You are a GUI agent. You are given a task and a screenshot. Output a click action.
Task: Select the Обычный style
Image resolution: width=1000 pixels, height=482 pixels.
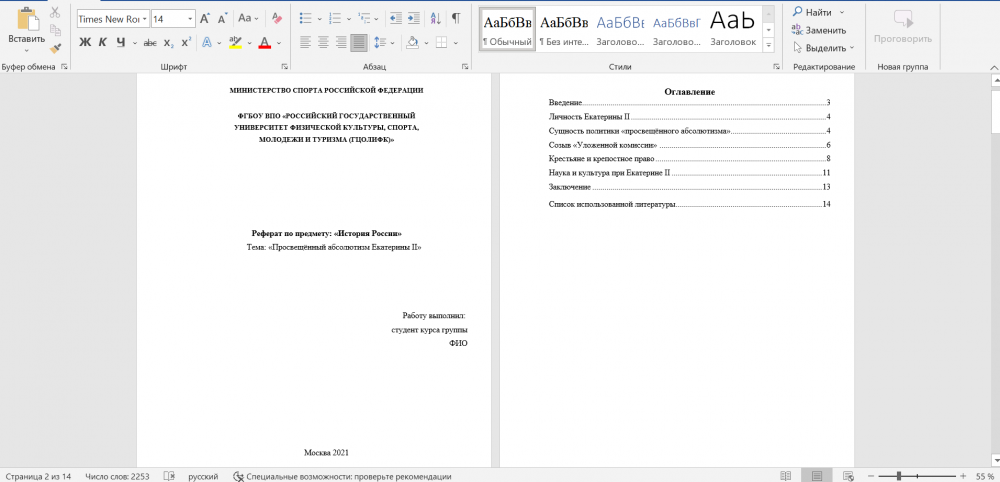pos(507,29)
